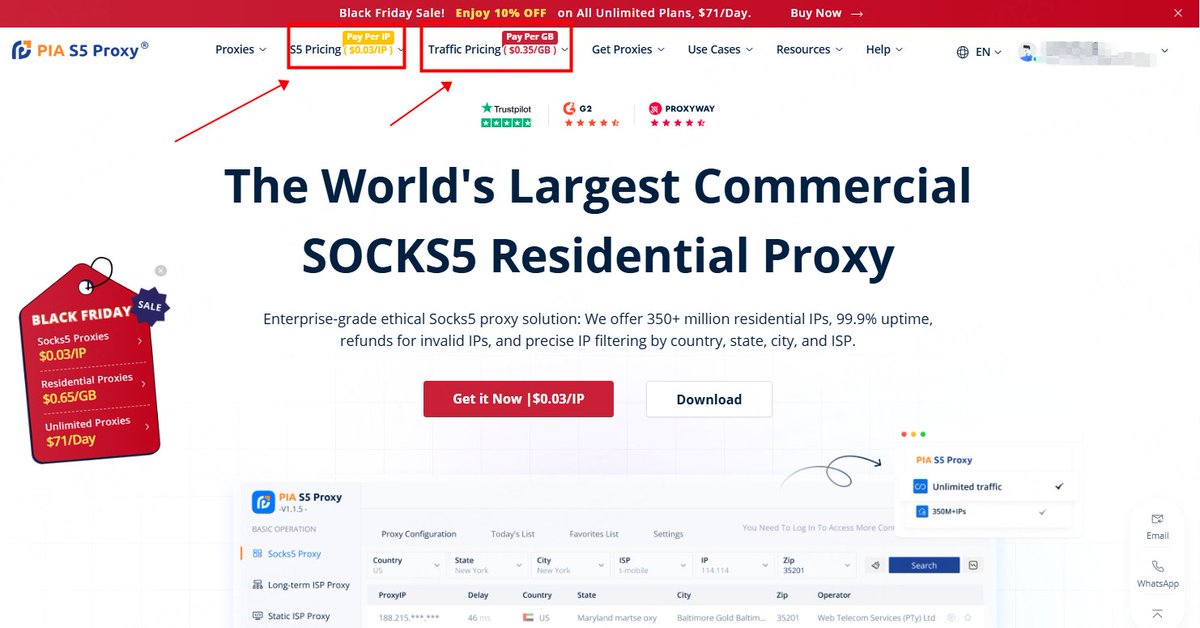Image resolution: width=1200 pixels, height=628 pixels.
Task: Select Long-term ISP Proxy in sidebar
Action: pos(301,585)
